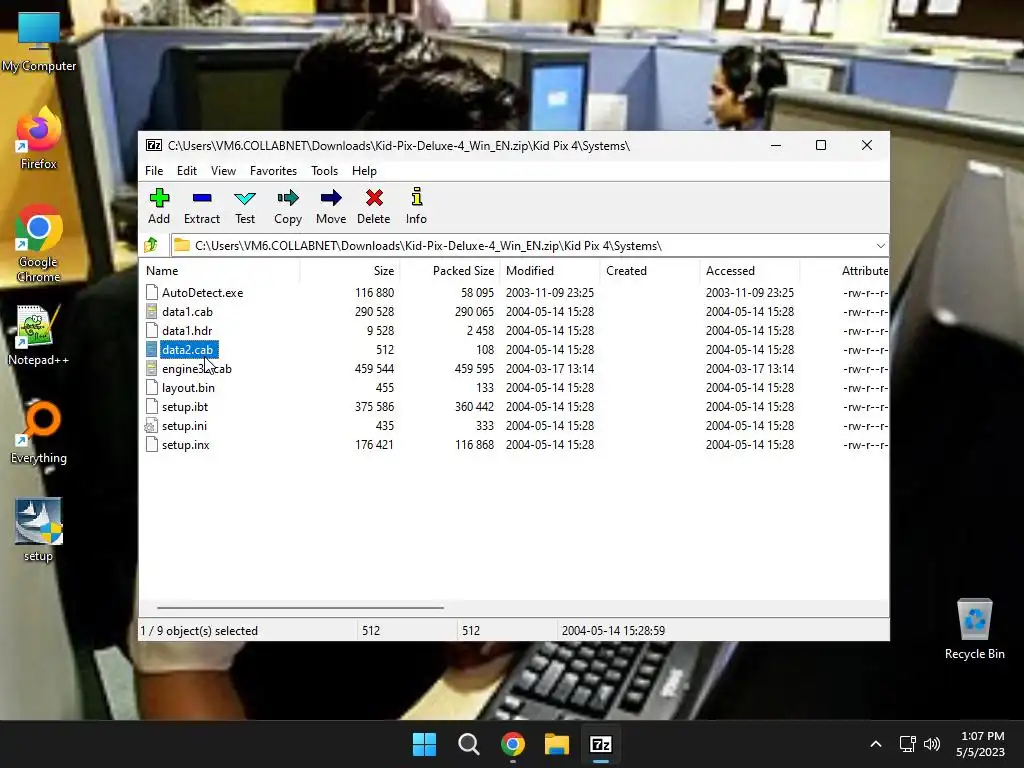Screen dimensions: 1024x768
Task: Open the Info toolbar button
Action: point(416,206)
